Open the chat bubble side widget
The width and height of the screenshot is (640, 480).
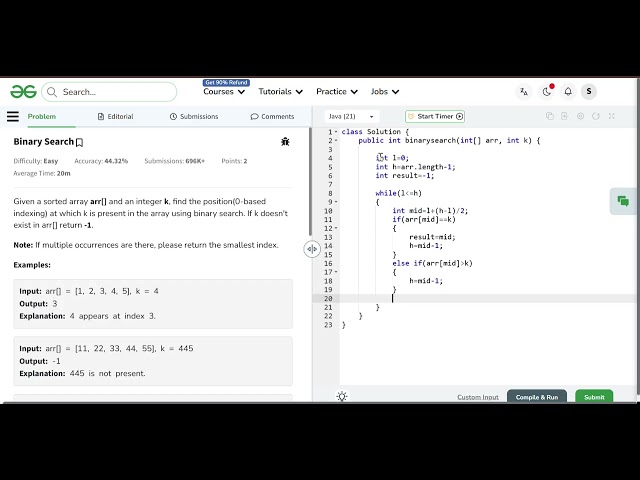623,201
